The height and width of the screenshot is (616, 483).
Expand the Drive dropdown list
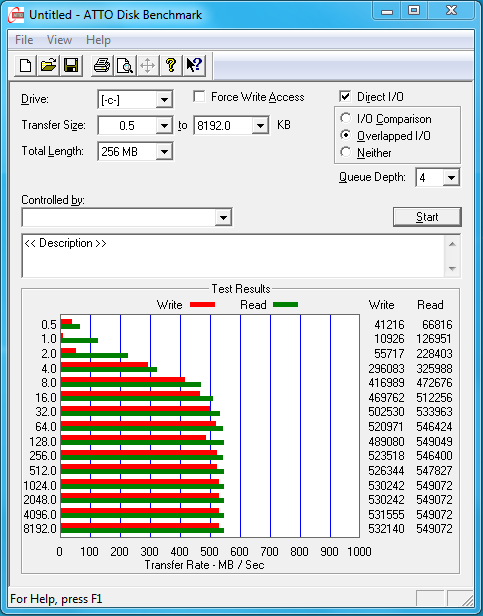[x=164, y=100]
